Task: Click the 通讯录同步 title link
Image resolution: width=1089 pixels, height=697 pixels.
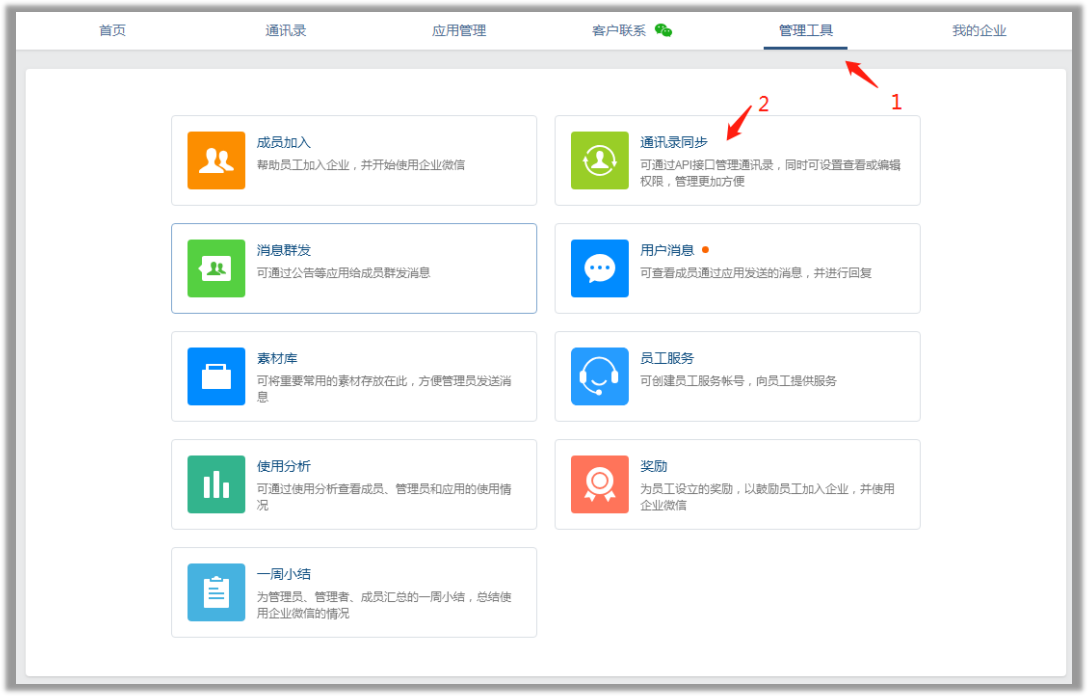Action: click(673, 142)
